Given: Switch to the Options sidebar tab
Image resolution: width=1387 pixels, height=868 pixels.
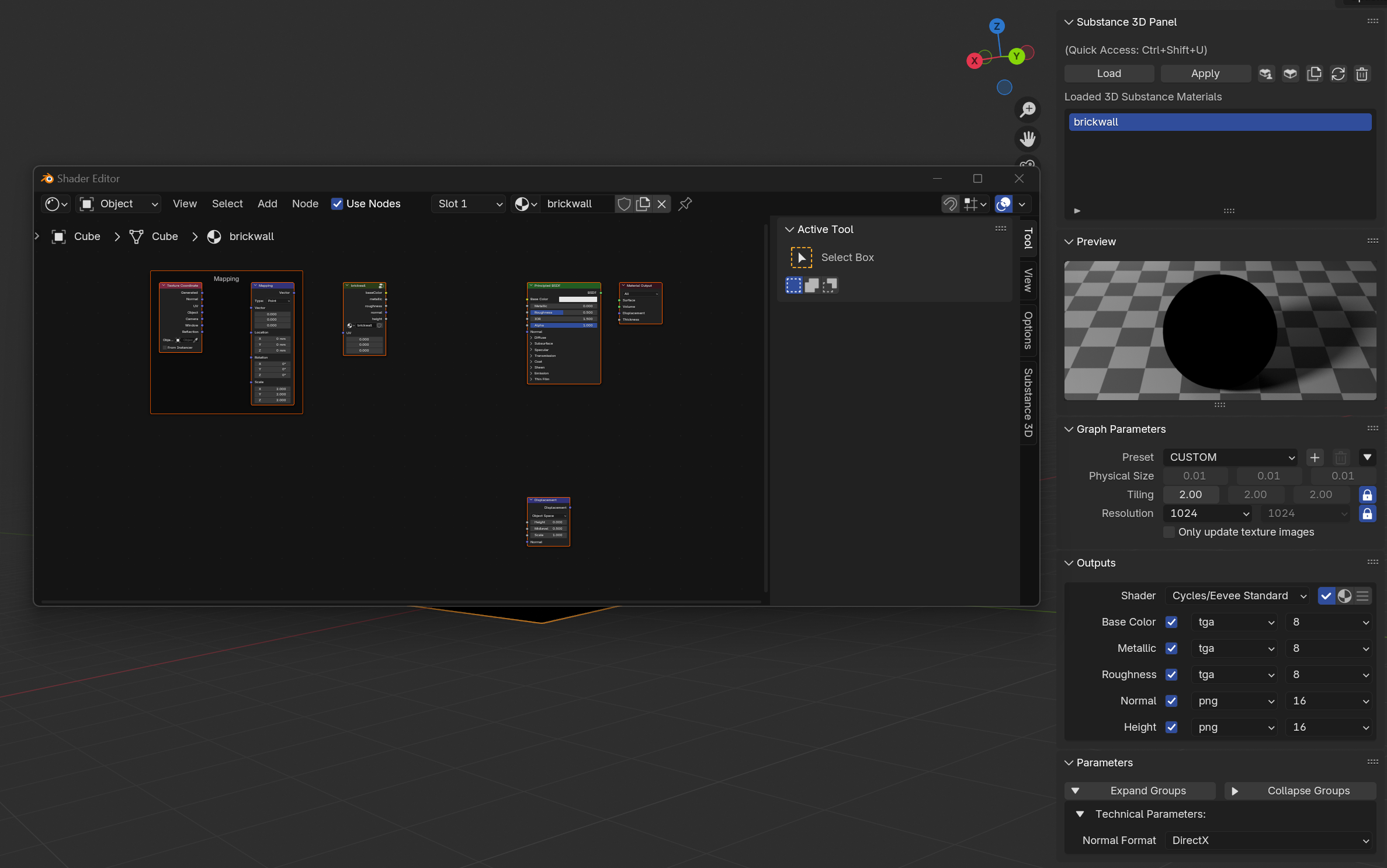Looking at the screenshot, I should (x=1028, y=331).
